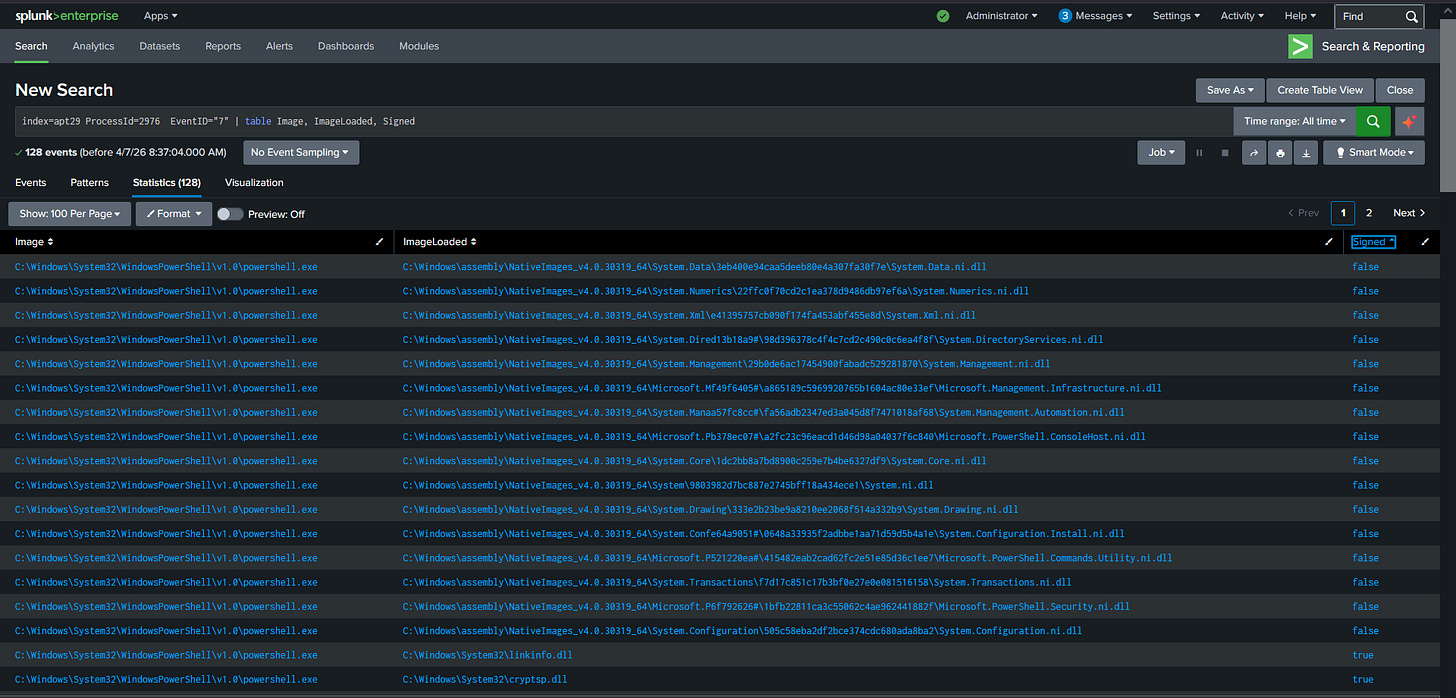Open the Save As dropdown
The width and height of the screenshot is (1456, 698).
1230,90
